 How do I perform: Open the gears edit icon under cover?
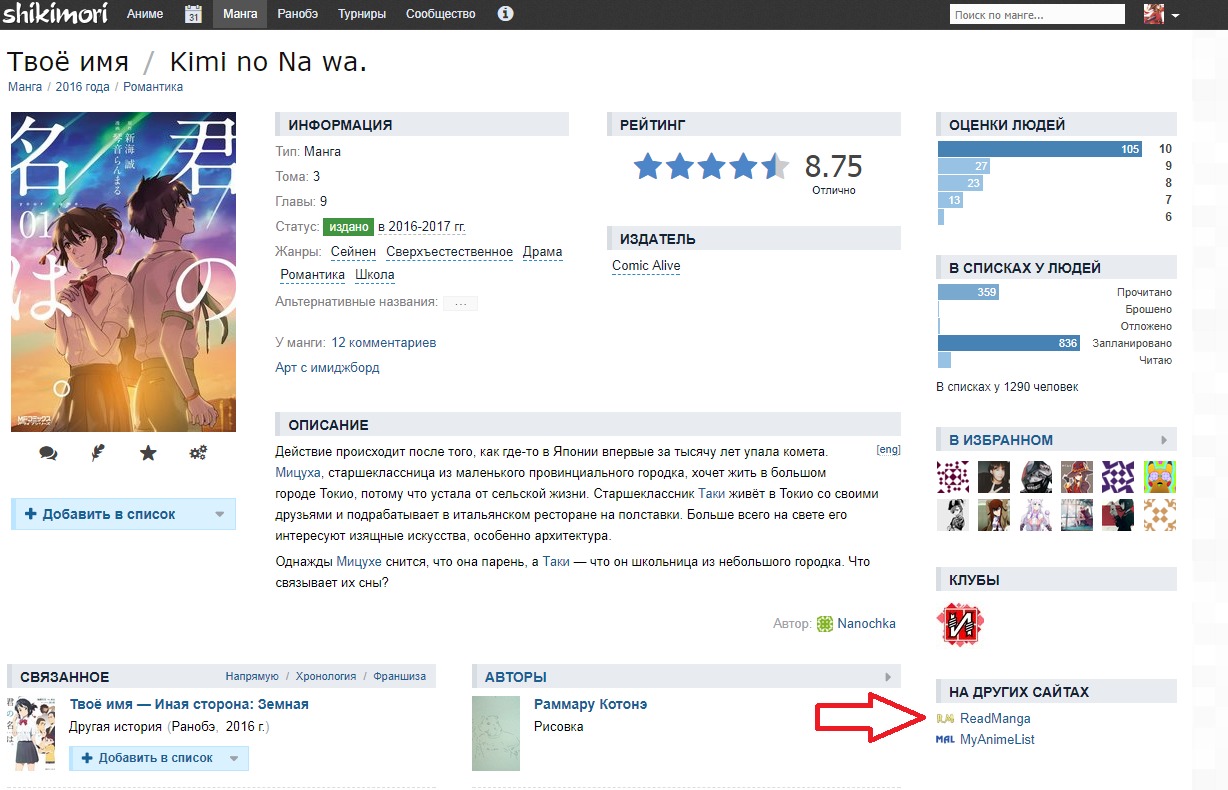pyautogui.click(x=198, y=453)
